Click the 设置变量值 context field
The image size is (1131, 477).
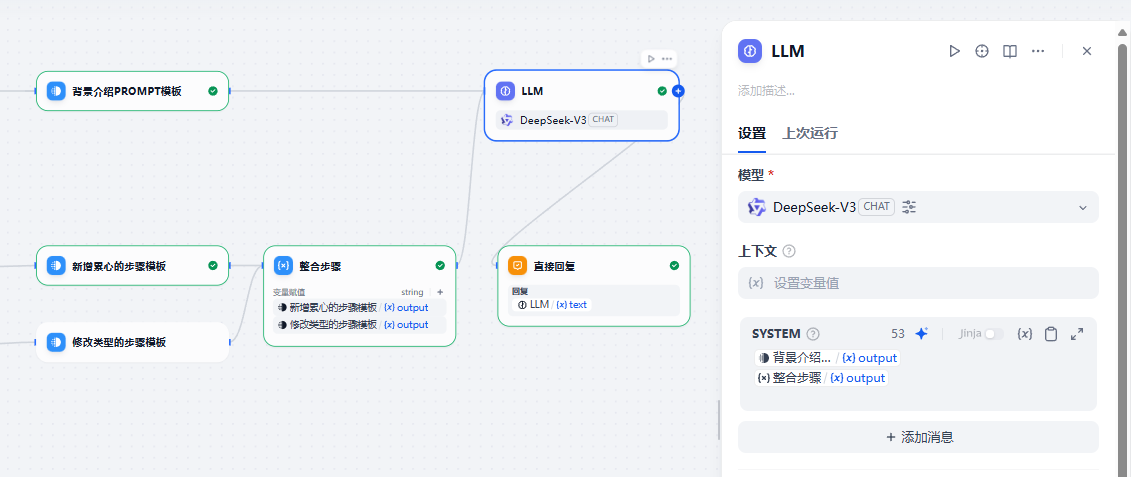pos(918,283)
